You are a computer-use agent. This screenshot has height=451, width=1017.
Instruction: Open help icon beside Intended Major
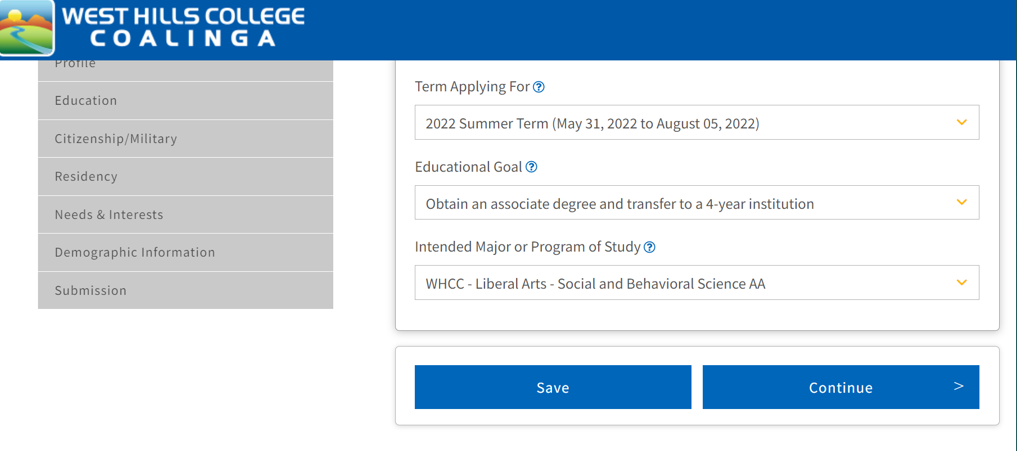point(649,247)
